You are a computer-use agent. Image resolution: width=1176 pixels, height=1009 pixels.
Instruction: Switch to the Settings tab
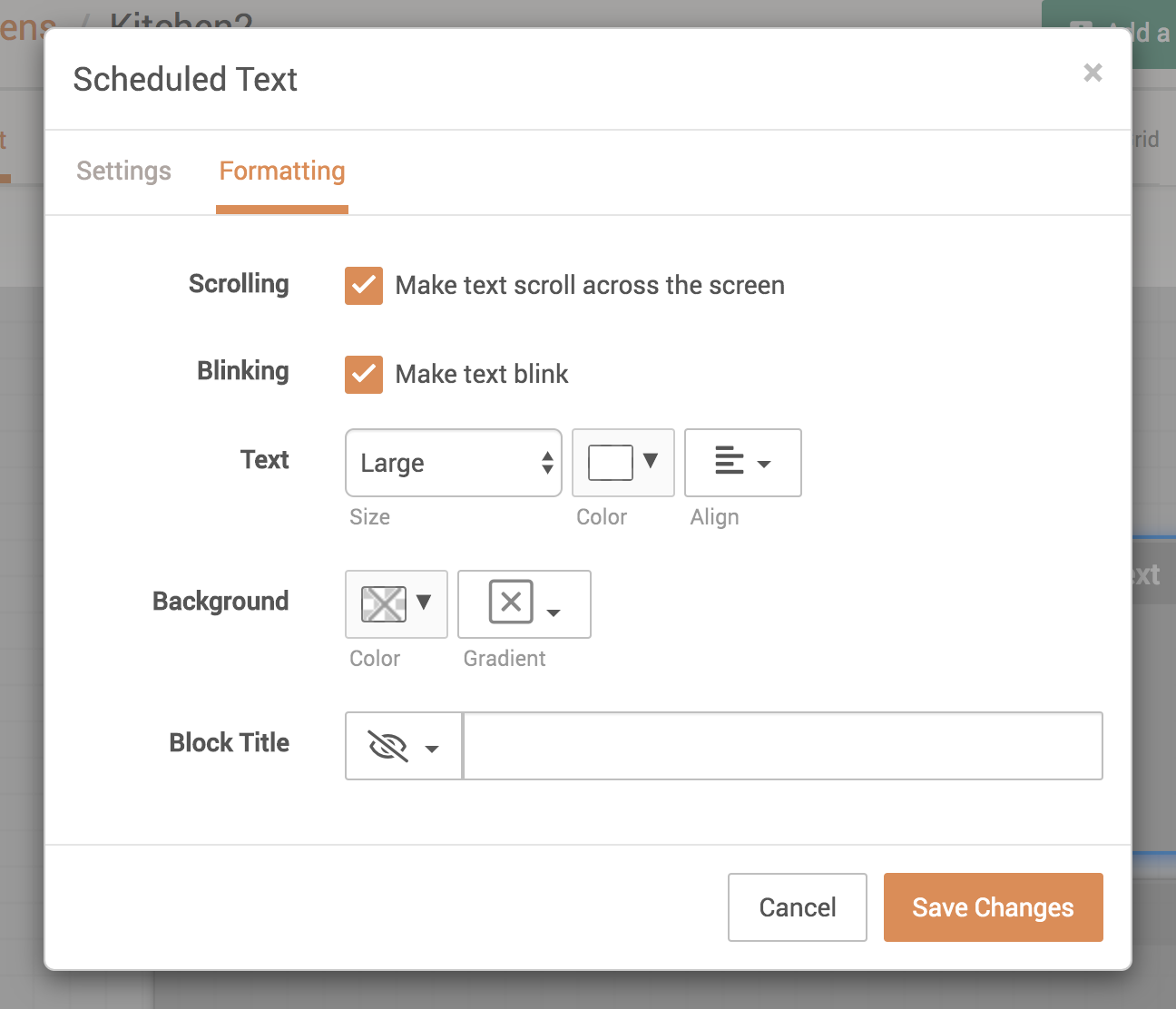[123, 171]
